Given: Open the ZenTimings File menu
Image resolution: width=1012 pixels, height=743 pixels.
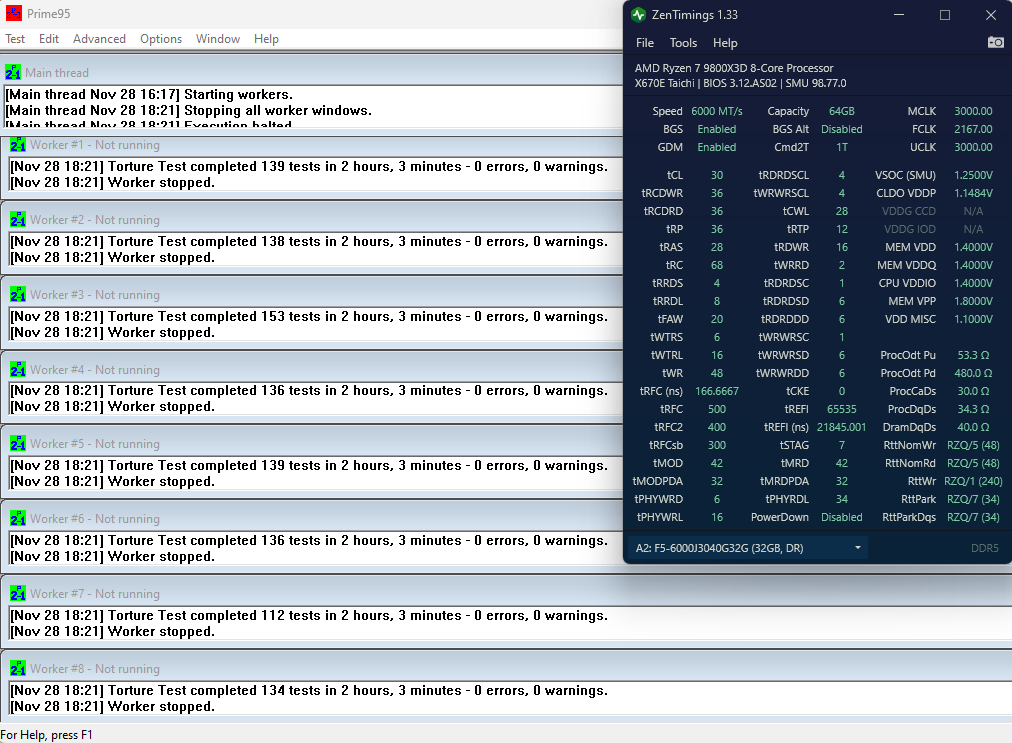Looking at the screenshot, I should click(645, 43).
